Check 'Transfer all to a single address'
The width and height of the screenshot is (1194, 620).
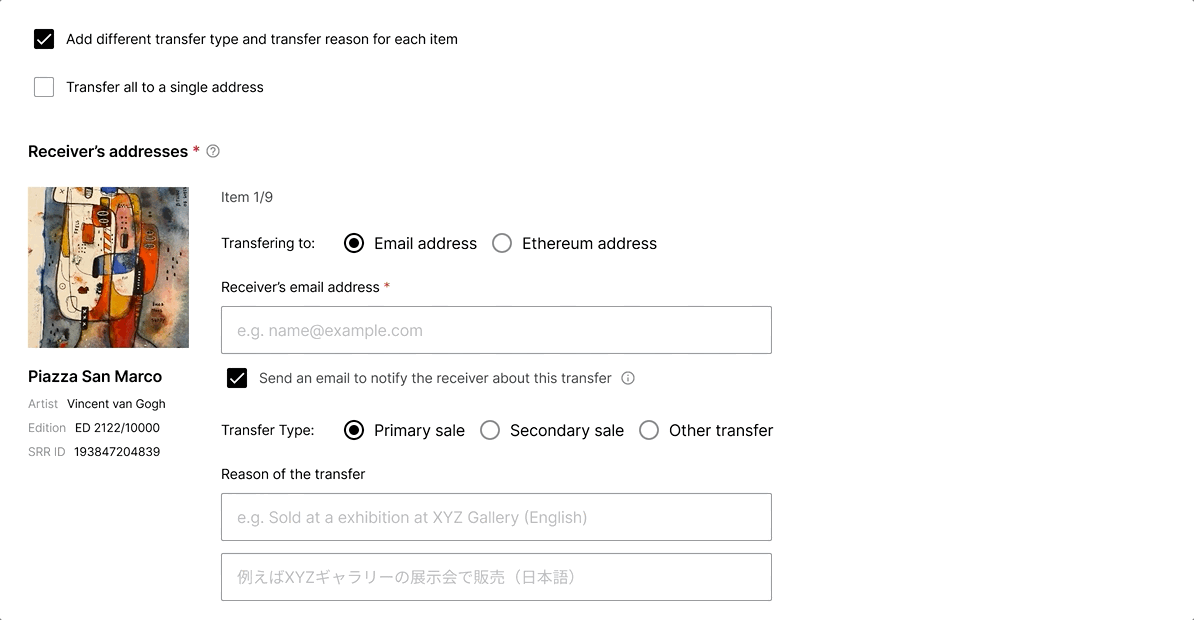click(x=44, y=88)
